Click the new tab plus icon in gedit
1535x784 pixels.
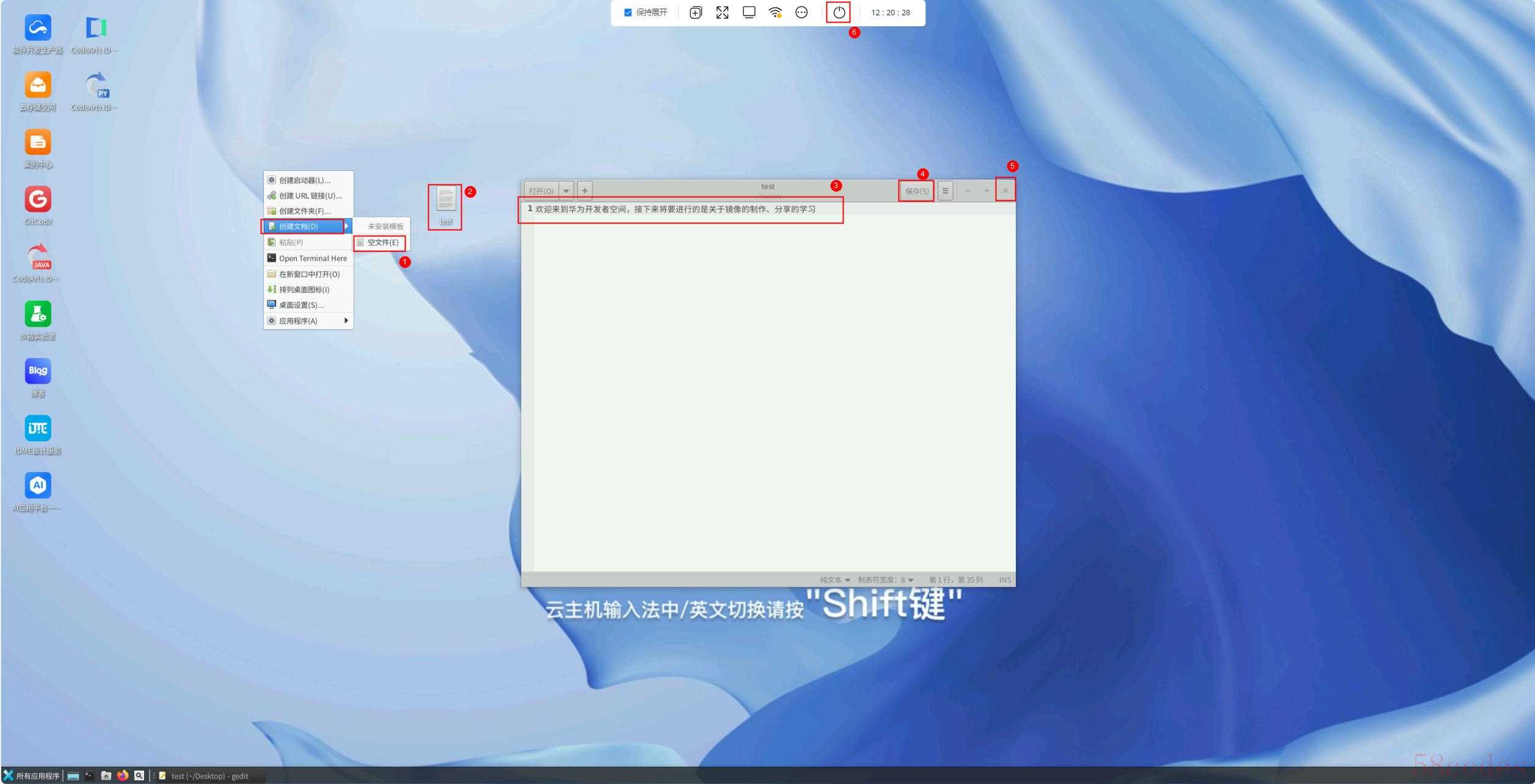coord(585,191)
